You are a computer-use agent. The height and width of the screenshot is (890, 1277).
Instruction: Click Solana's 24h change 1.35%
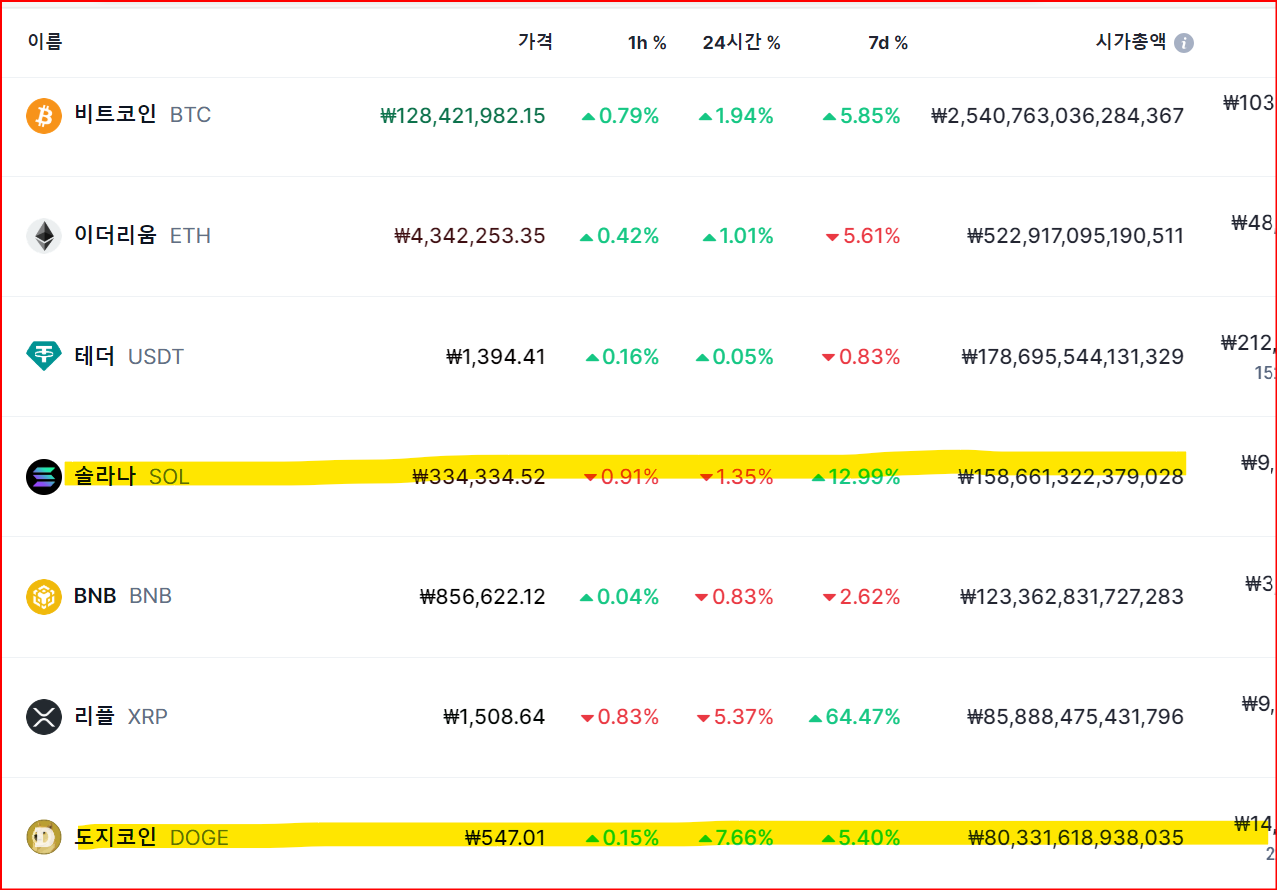[x=737, y=477]
